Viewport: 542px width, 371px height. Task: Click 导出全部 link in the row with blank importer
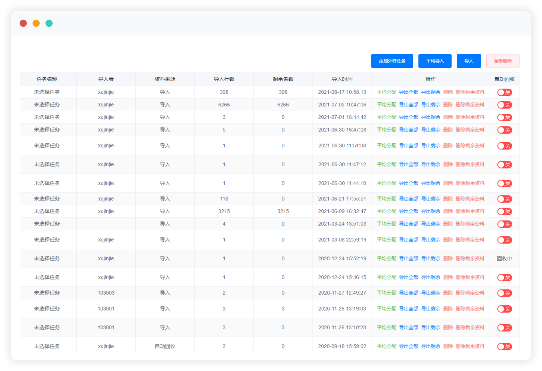[409, 224]
